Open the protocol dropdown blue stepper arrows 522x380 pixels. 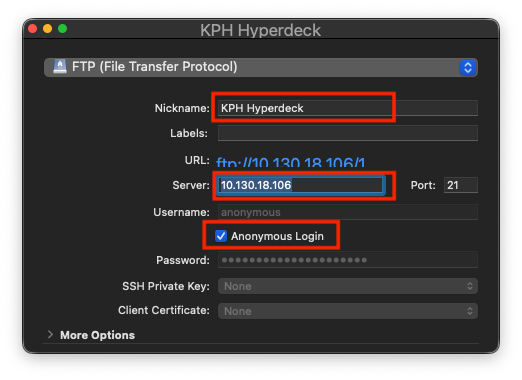coord(468,67)
